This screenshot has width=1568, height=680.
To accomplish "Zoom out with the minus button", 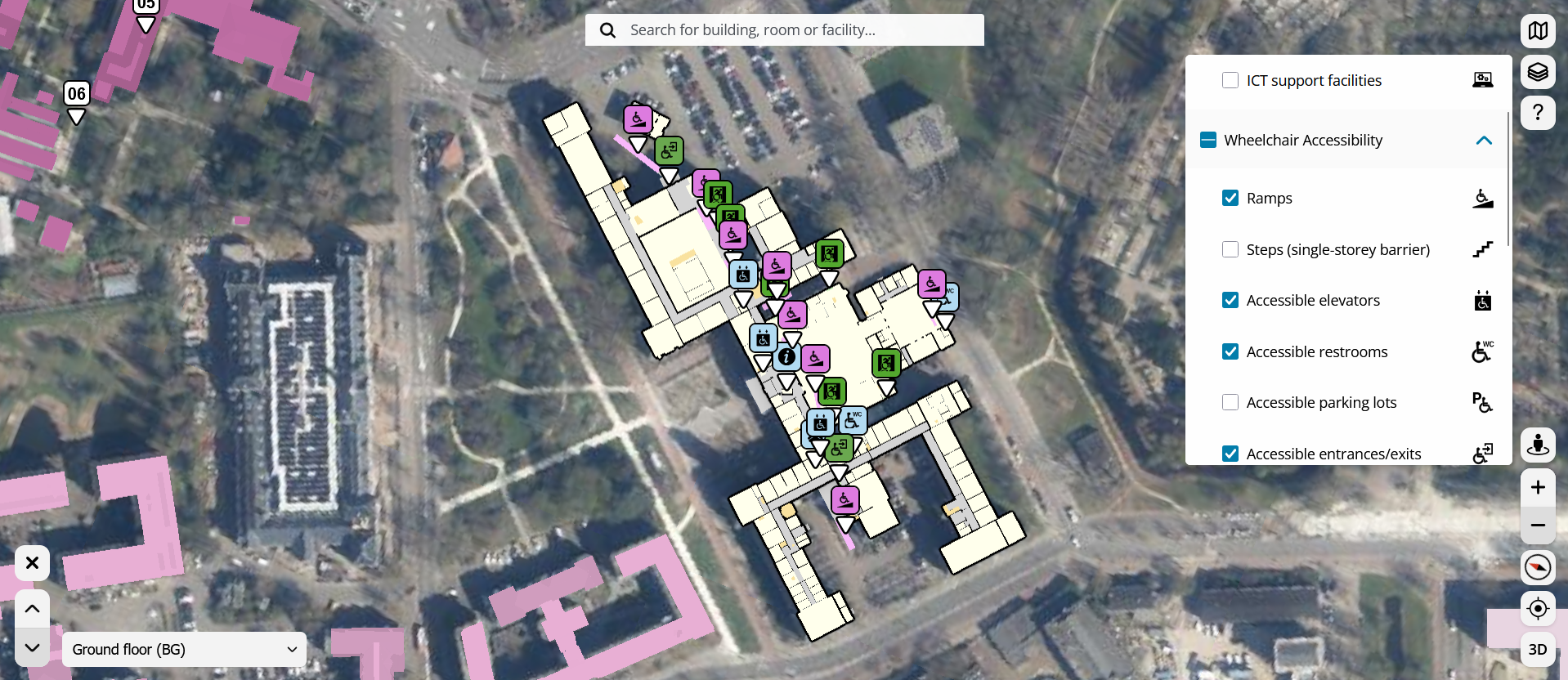I will coord(1538,526).
